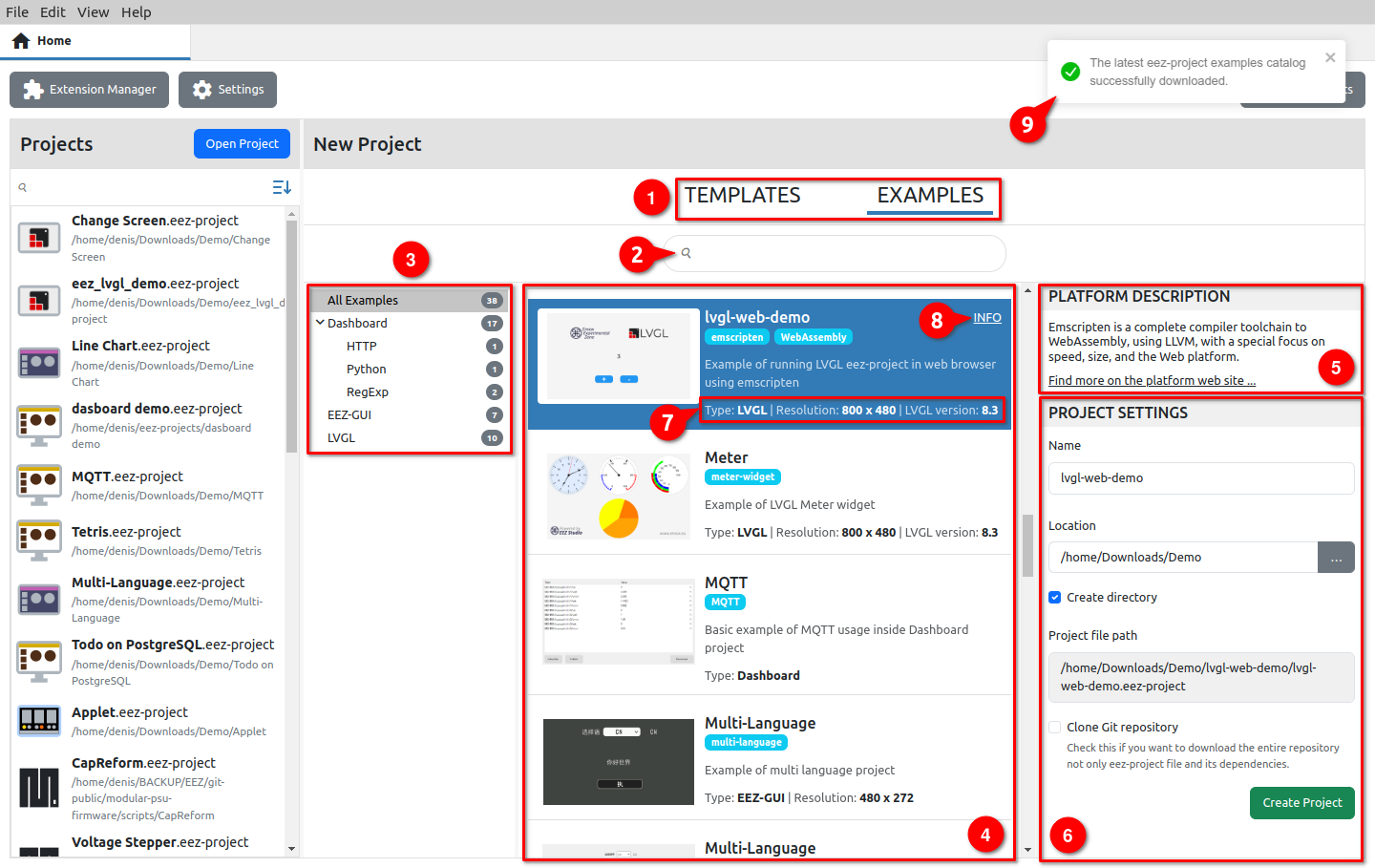Click the Create Project button
Screen dimensions: 1375x868
(x=1301, y=803)
